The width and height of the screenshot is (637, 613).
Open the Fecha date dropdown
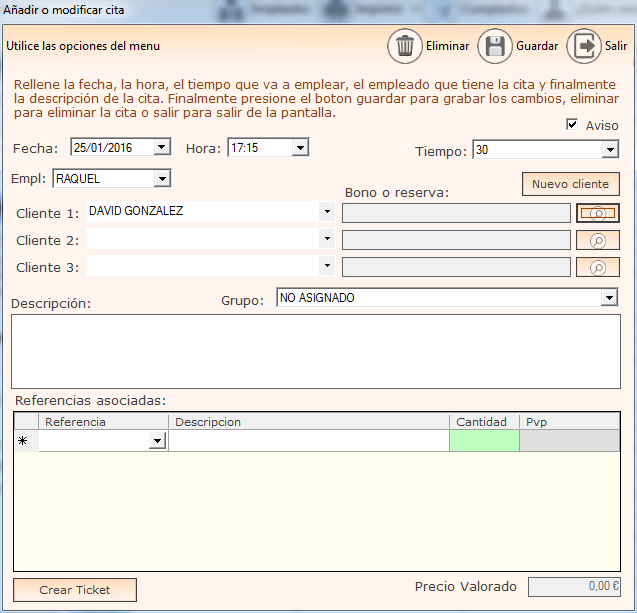tap(162, 148)
